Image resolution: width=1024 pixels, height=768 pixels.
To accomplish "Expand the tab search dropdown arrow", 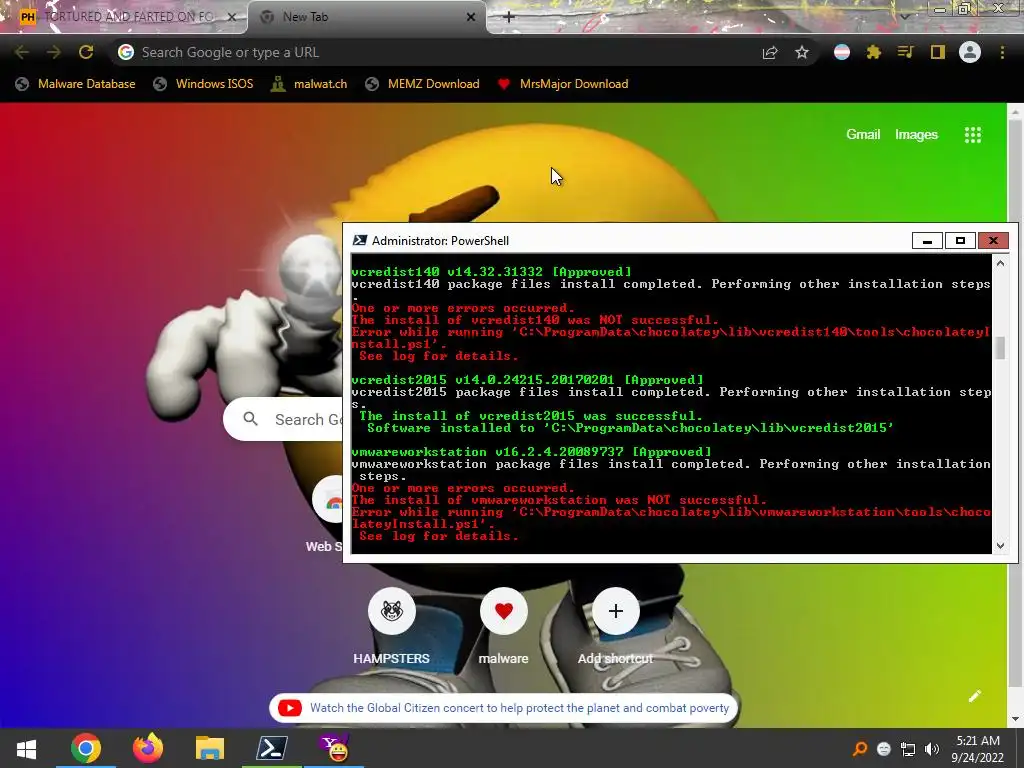I will 904,16.
